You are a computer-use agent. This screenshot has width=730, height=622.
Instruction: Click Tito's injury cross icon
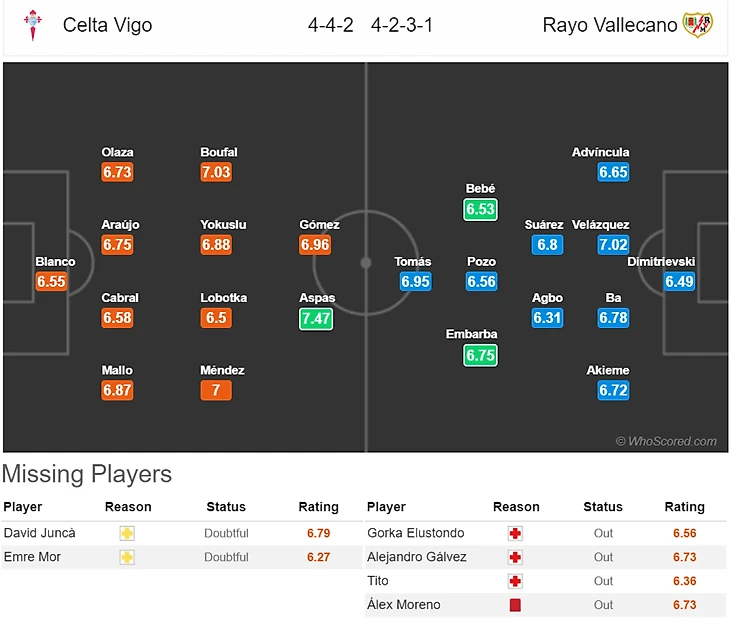click(516, 581)
